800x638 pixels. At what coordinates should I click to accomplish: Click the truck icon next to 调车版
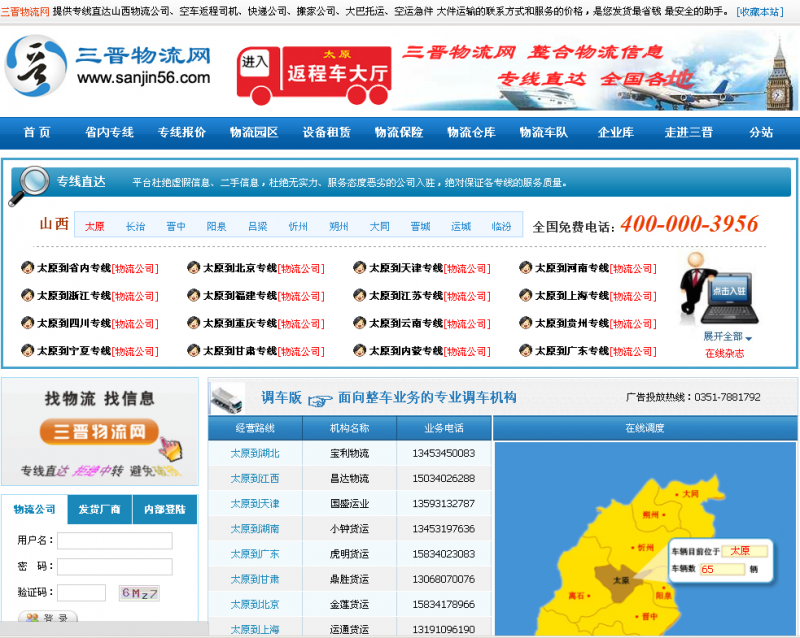tap(228, 397)
